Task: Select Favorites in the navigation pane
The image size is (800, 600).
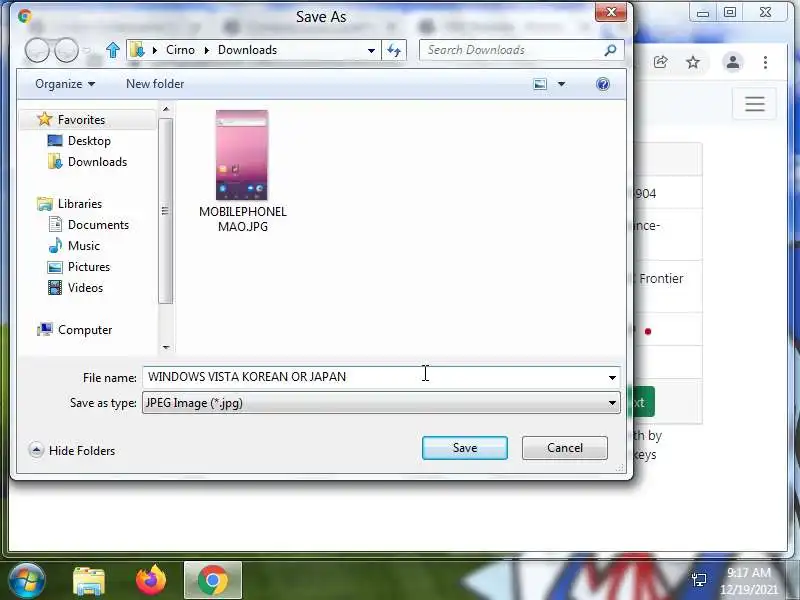Action: [x=81, y=119]
